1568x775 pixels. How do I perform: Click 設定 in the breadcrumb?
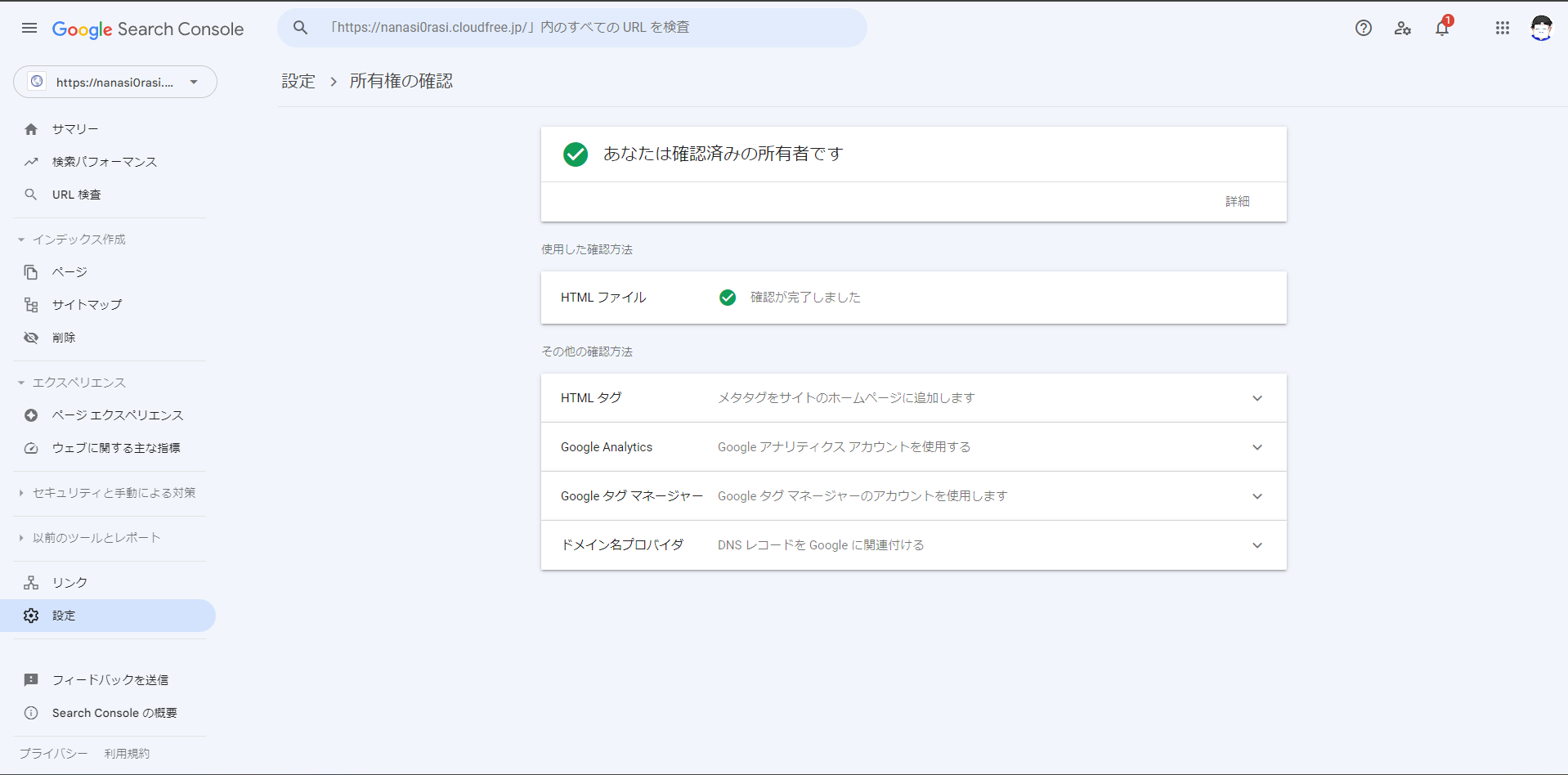pos(298,82)
